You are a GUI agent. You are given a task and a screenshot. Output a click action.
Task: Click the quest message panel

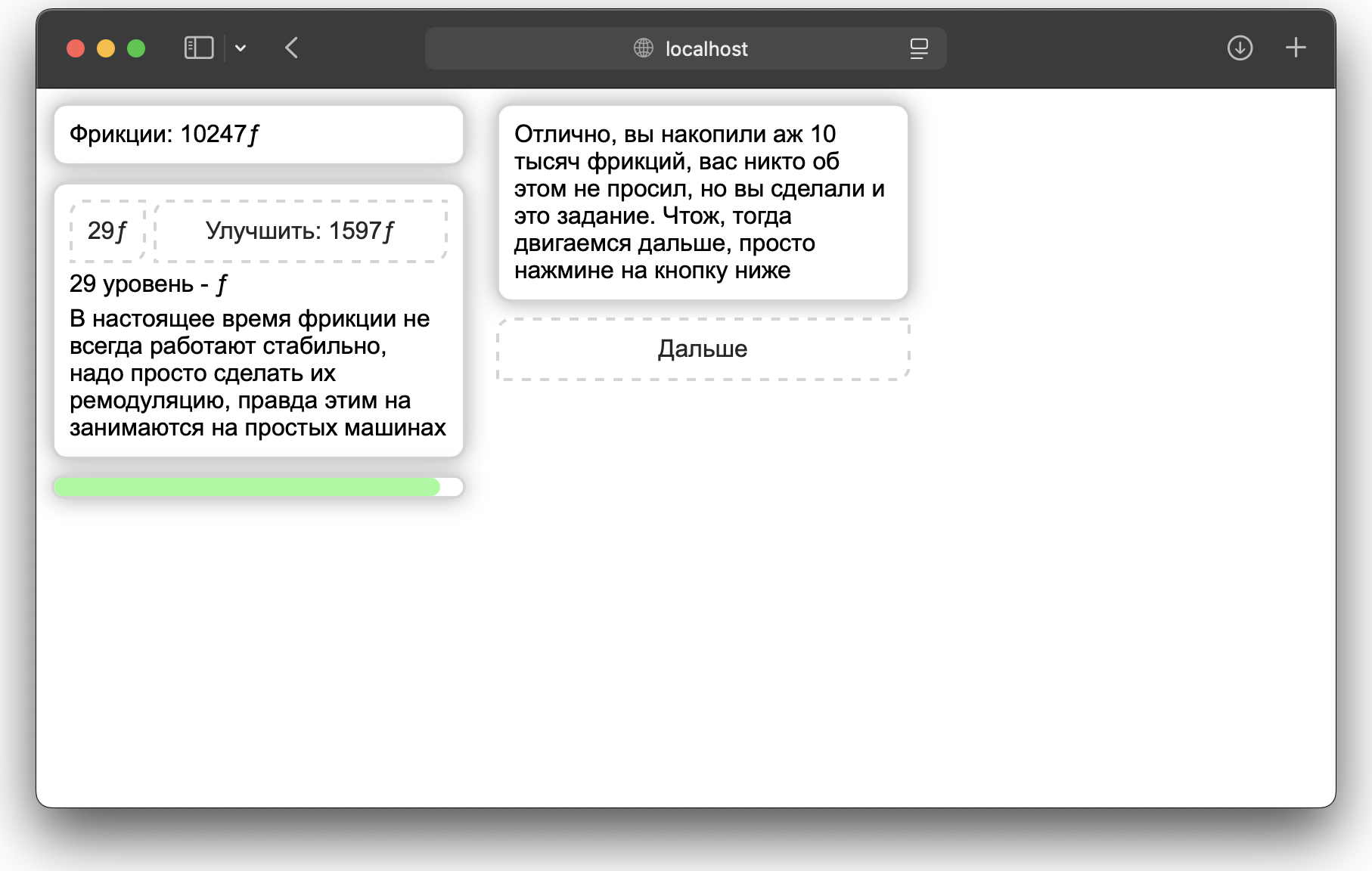pyautogui.click(x=702, y=200)
